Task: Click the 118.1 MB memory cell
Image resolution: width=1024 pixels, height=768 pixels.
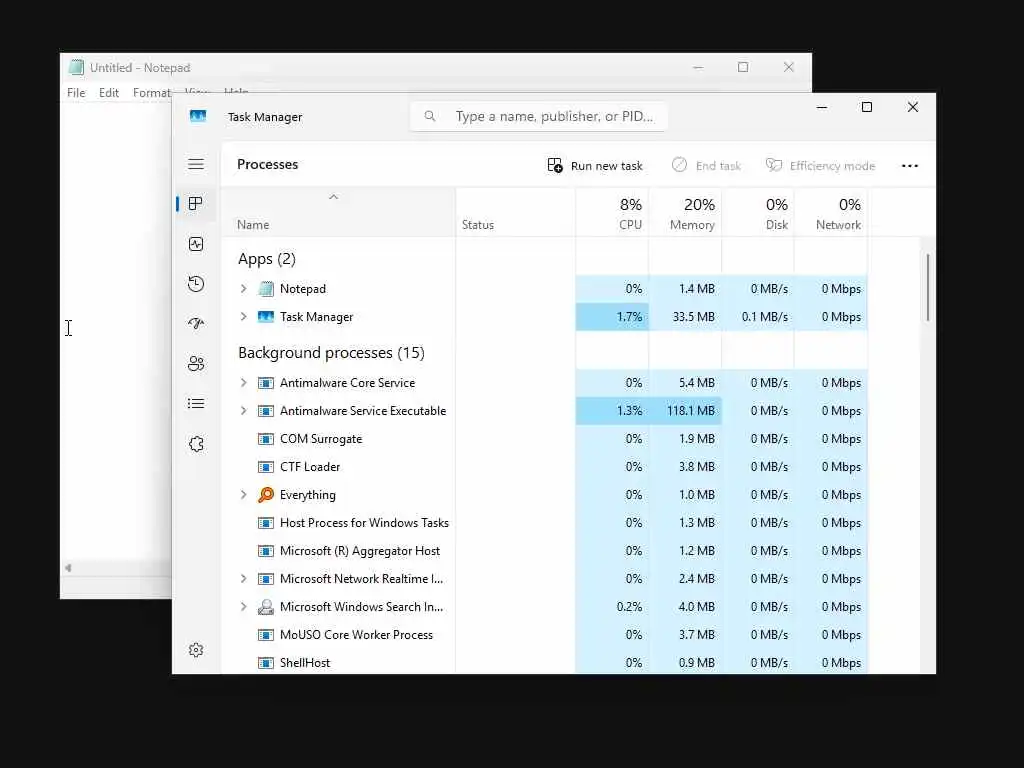Action: tap(686, 411)
